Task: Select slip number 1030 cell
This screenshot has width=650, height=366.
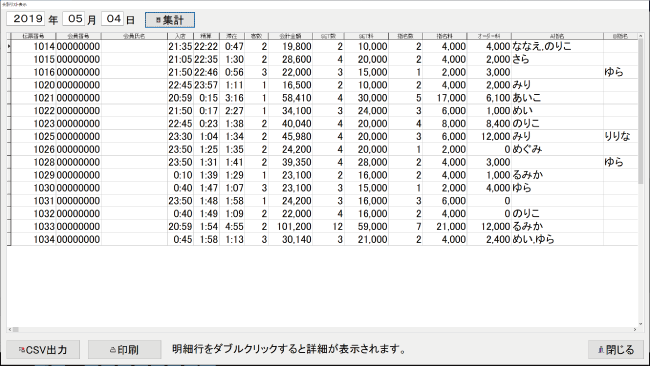Action: click(x=33, y=188)
